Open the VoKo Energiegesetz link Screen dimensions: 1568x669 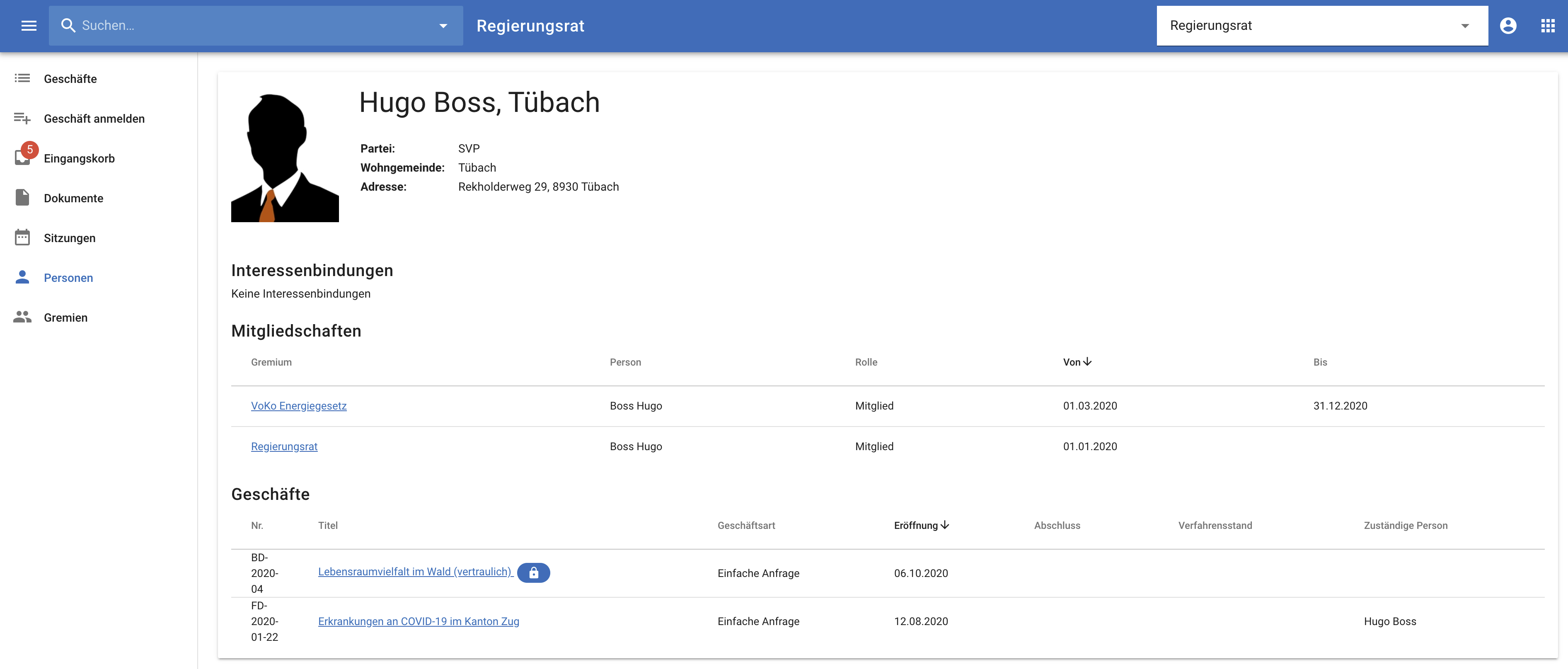tap(298, 405)
